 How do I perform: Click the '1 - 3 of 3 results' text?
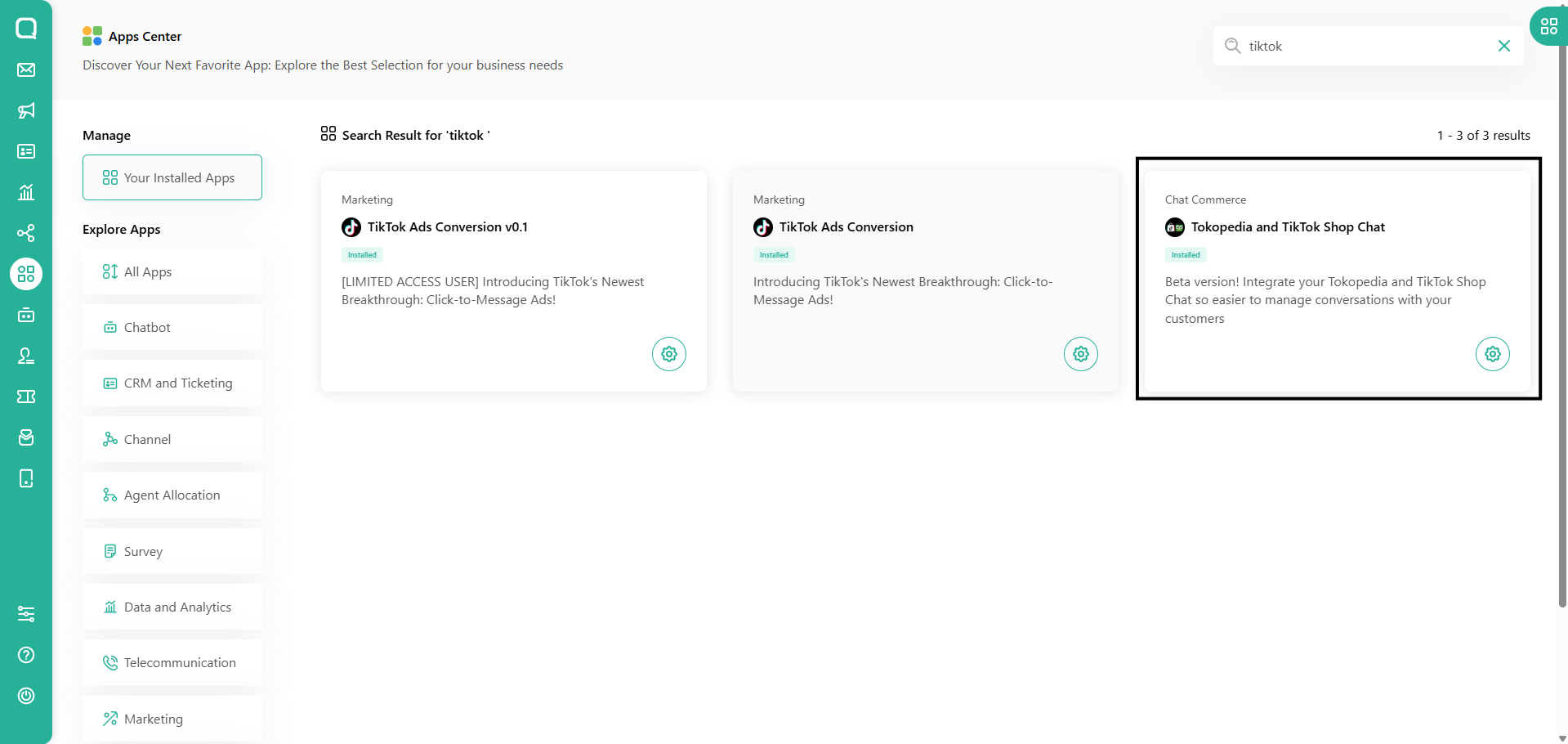1484,136
